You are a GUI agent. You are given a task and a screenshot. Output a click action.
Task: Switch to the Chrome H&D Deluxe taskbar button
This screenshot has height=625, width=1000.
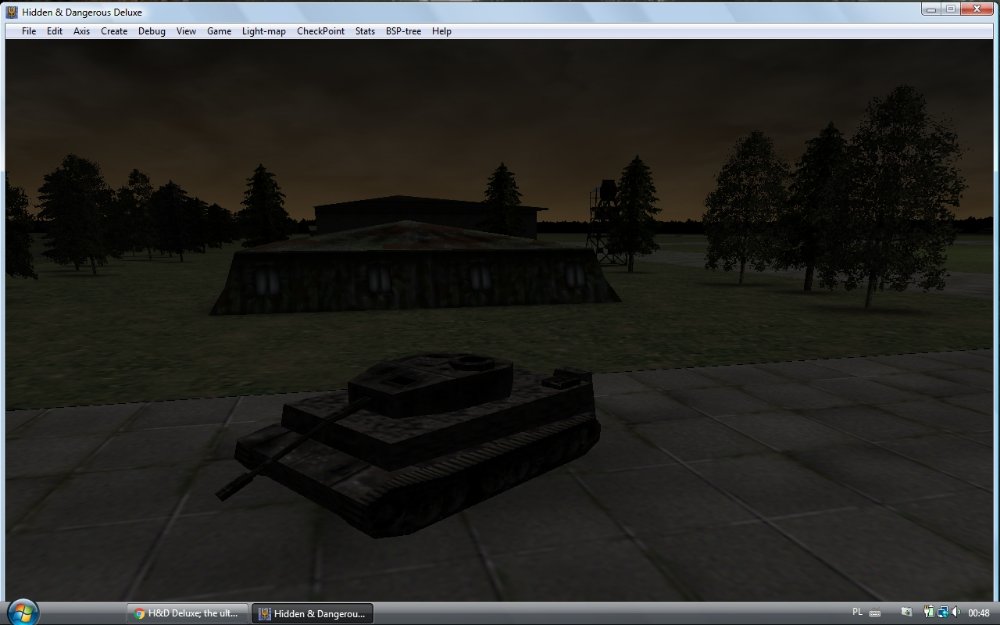click(x=187, y=612)
